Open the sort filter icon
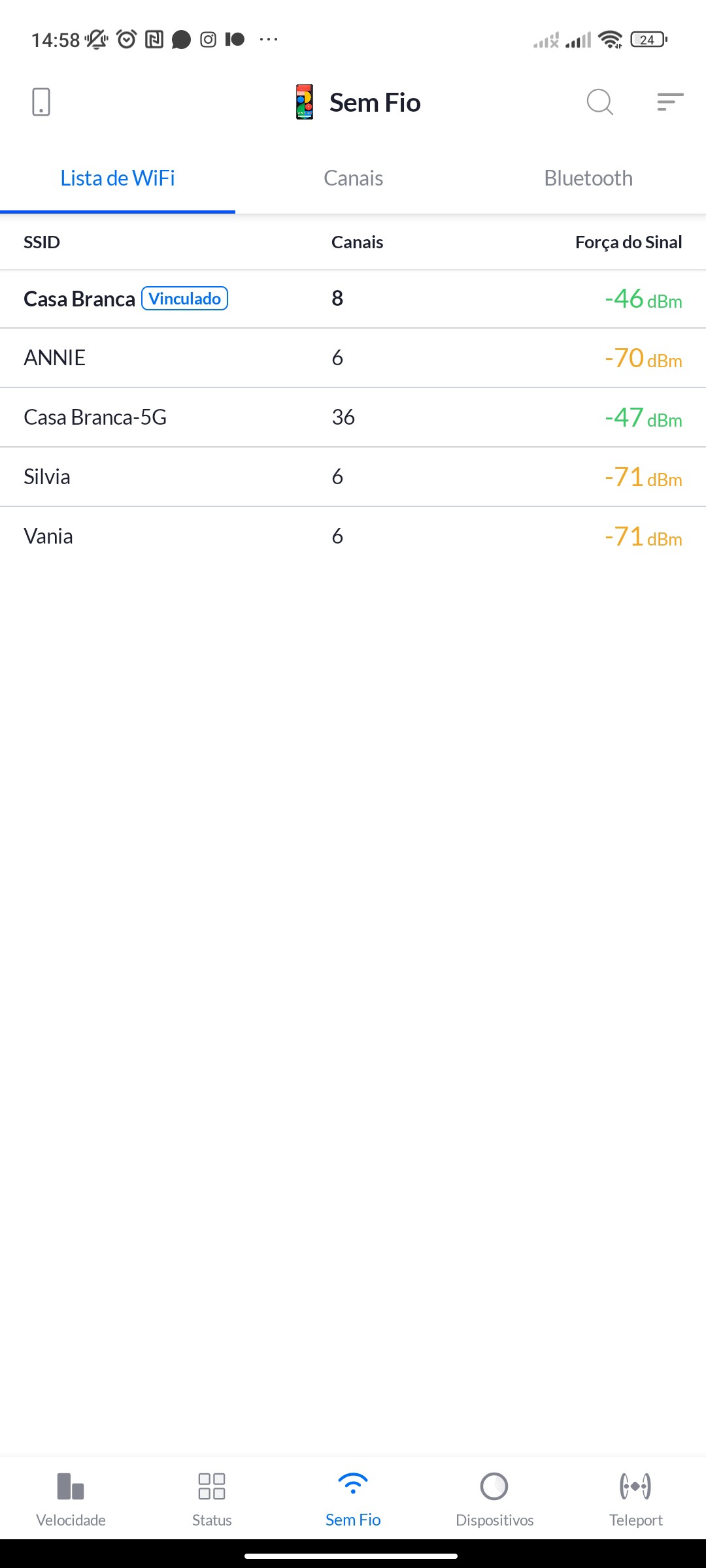The height and width of the screenshot is (1568, 706). 670,103
